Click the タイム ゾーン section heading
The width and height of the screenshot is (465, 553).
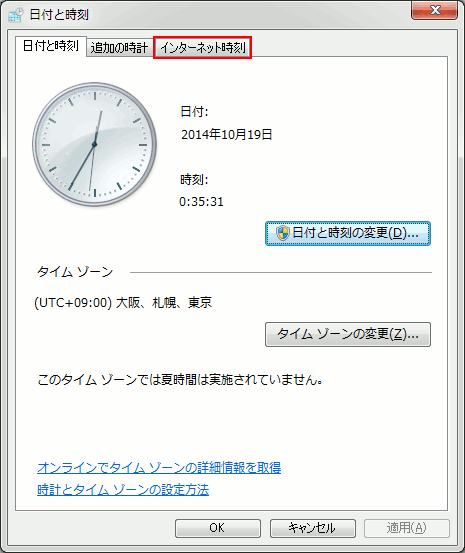coord(75,272)
